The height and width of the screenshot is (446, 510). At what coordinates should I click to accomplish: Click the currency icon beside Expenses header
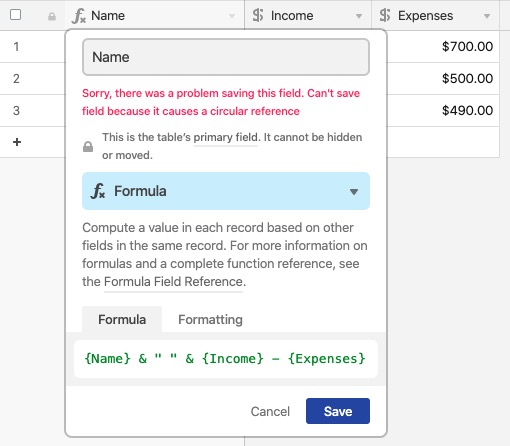point(385,15)
